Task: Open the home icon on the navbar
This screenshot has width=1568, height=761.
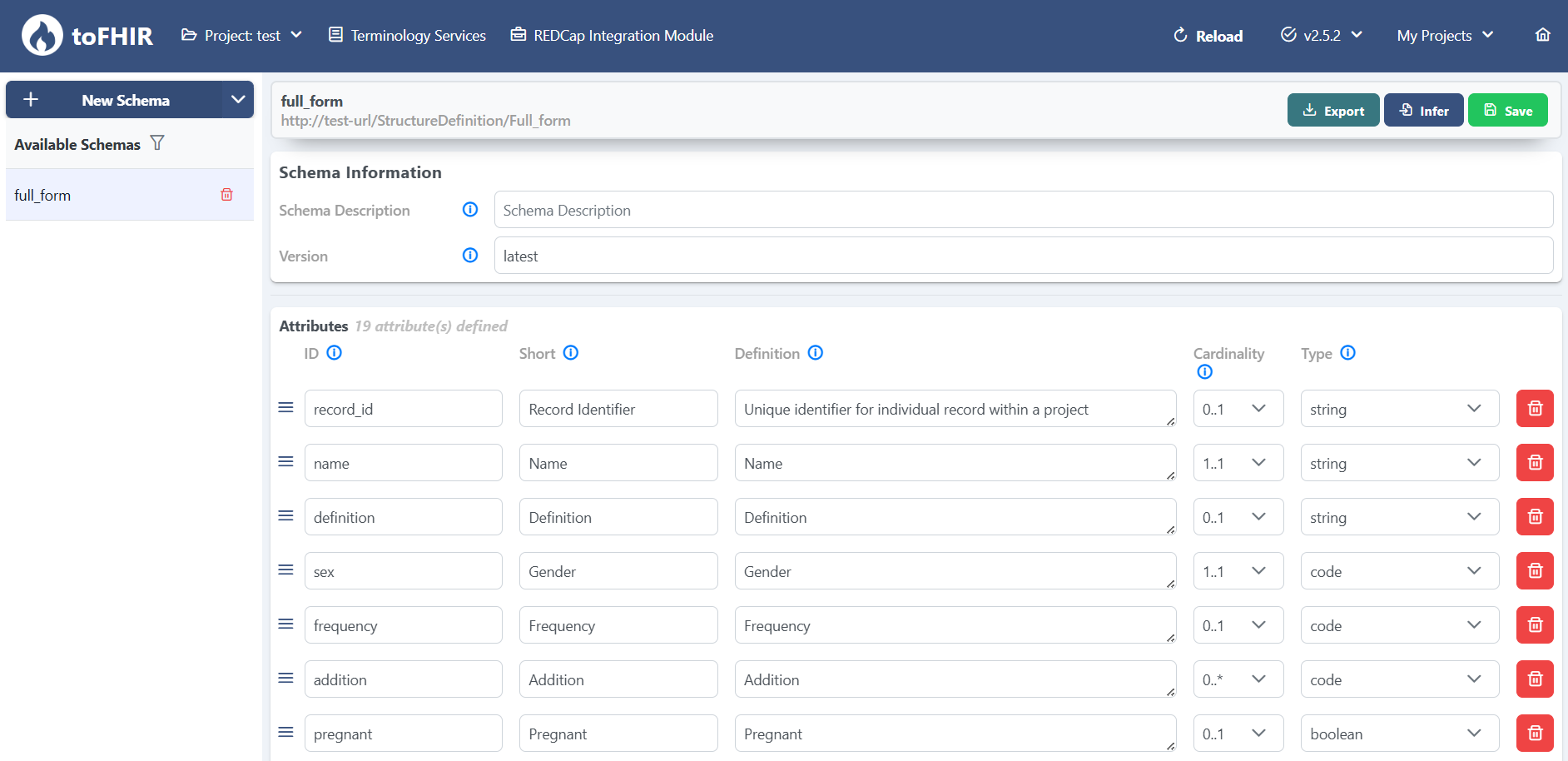Action: (x=1543, y=34)
